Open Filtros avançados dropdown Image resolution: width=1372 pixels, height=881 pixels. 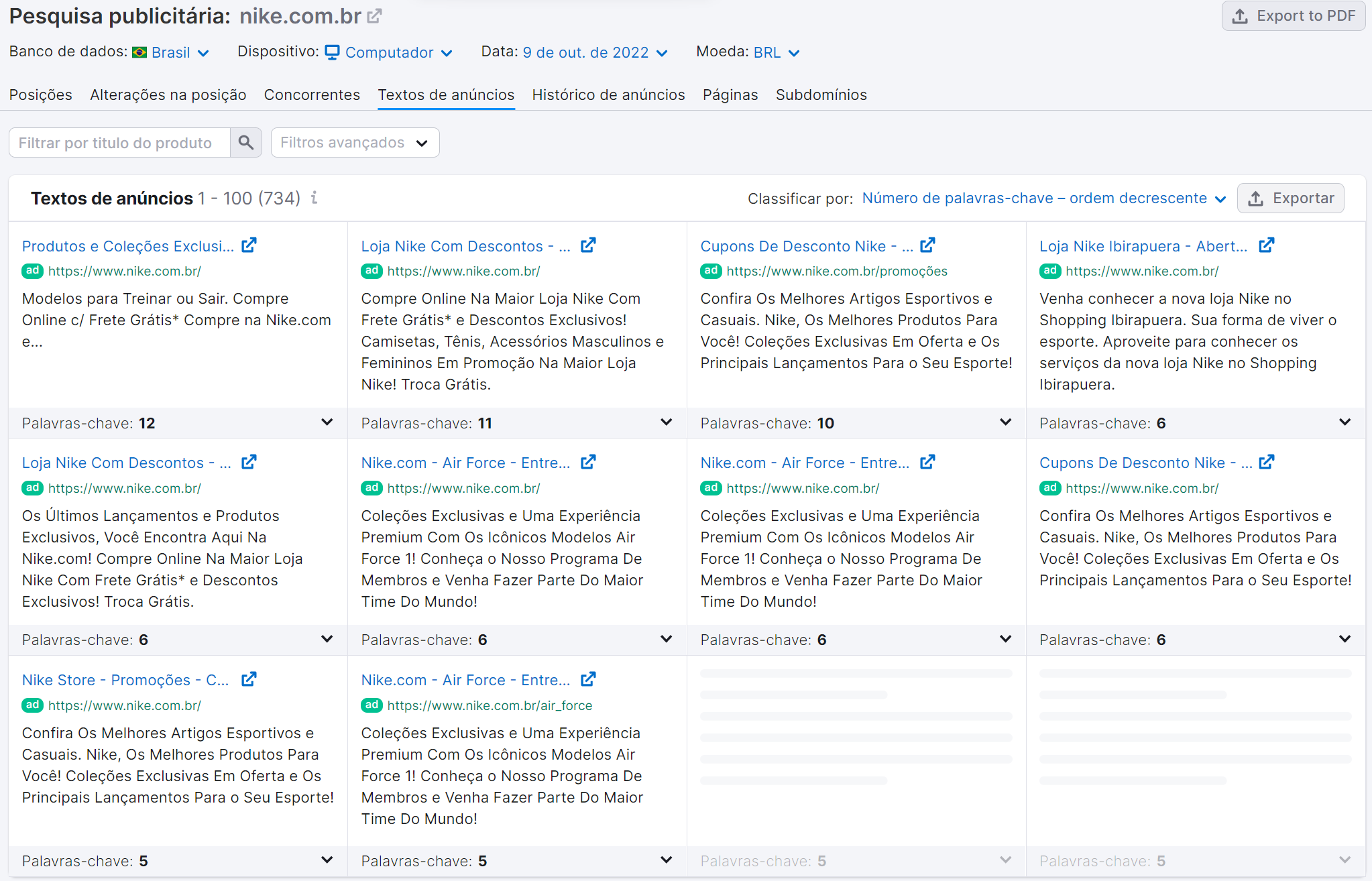pos(355,143)
